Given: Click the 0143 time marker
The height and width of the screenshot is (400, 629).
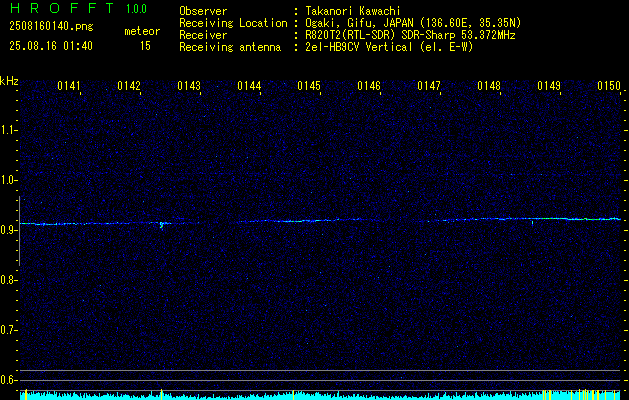Looking at the screenshot, I should coord(189,86).
